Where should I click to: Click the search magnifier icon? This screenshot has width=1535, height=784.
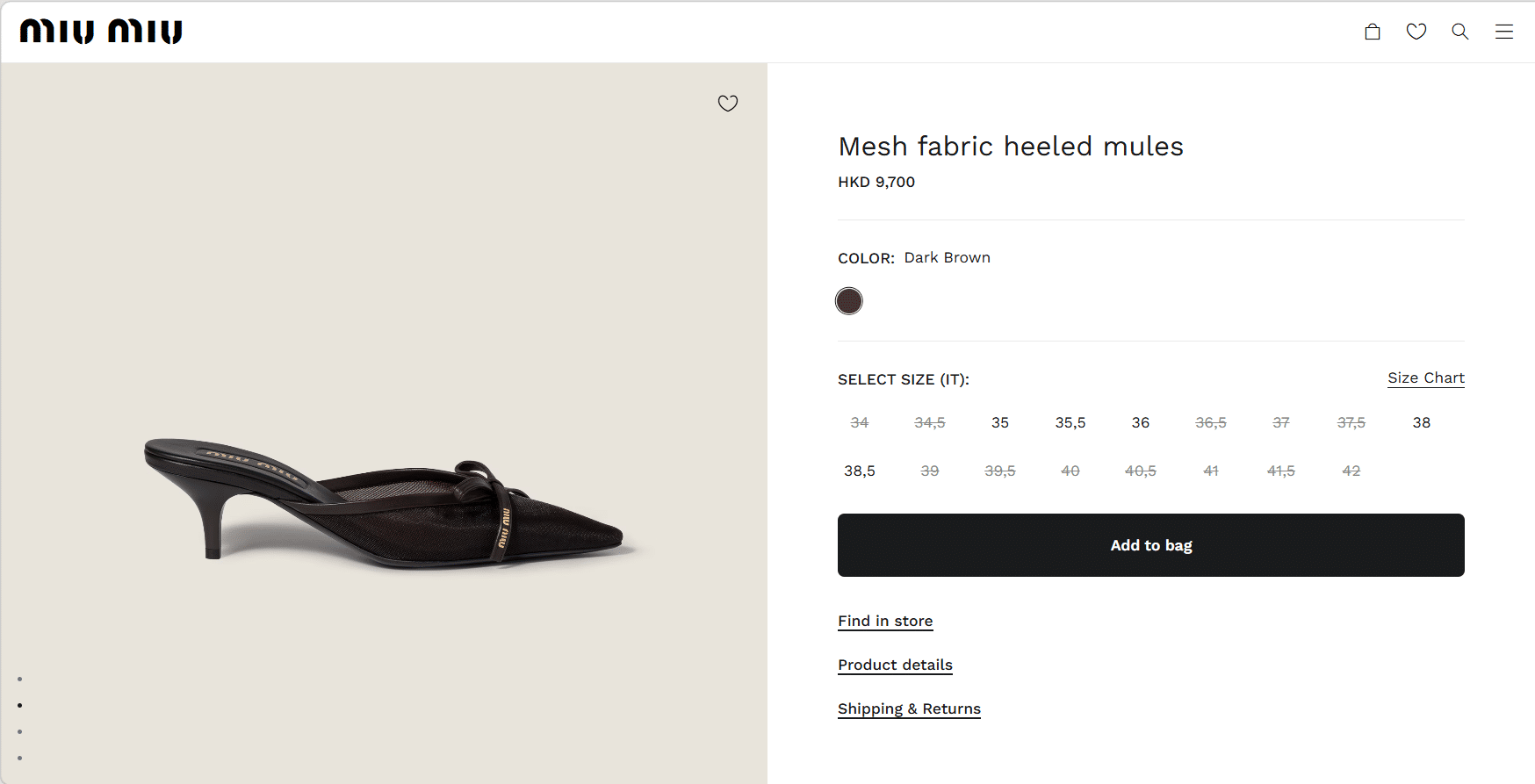coord(1460,32)
